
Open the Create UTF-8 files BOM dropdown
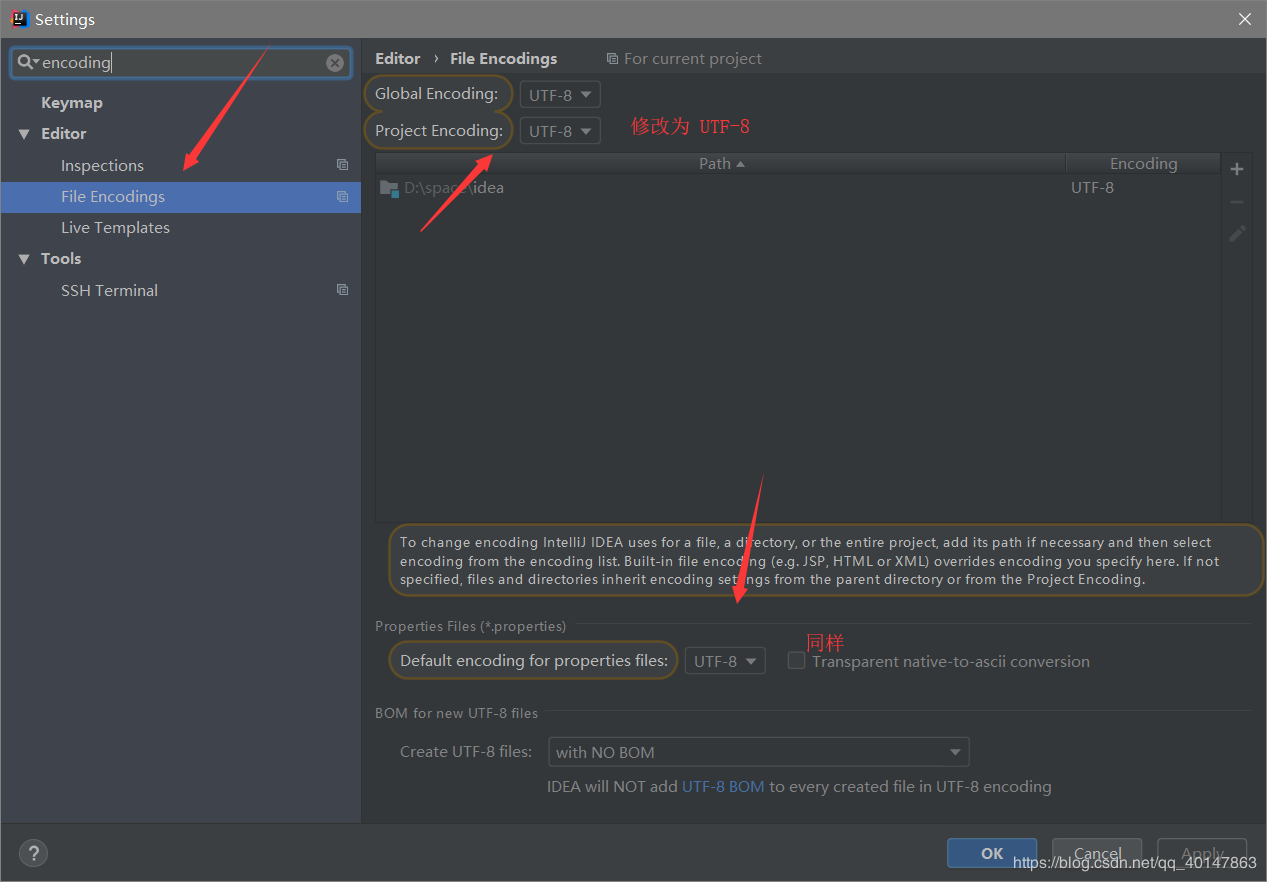758,752
